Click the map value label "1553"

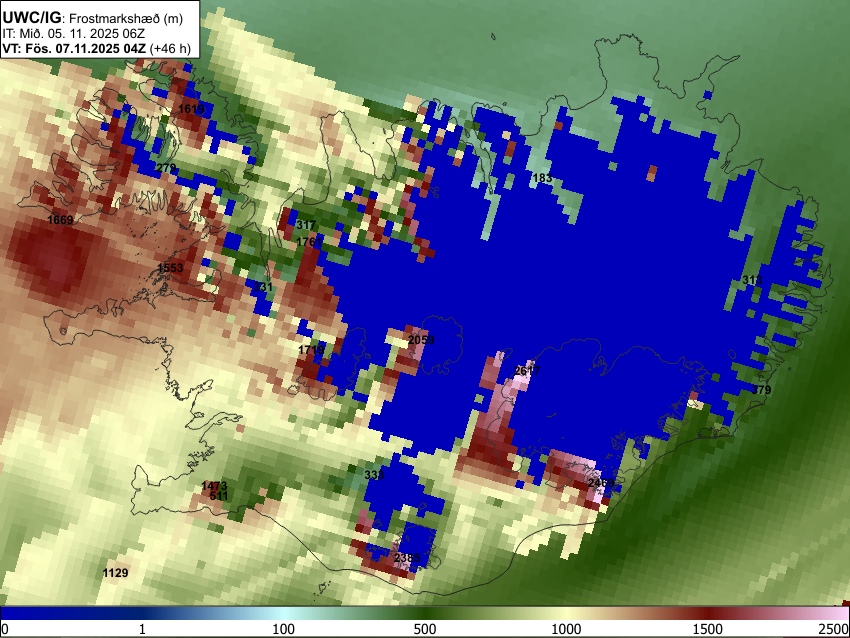170,268
